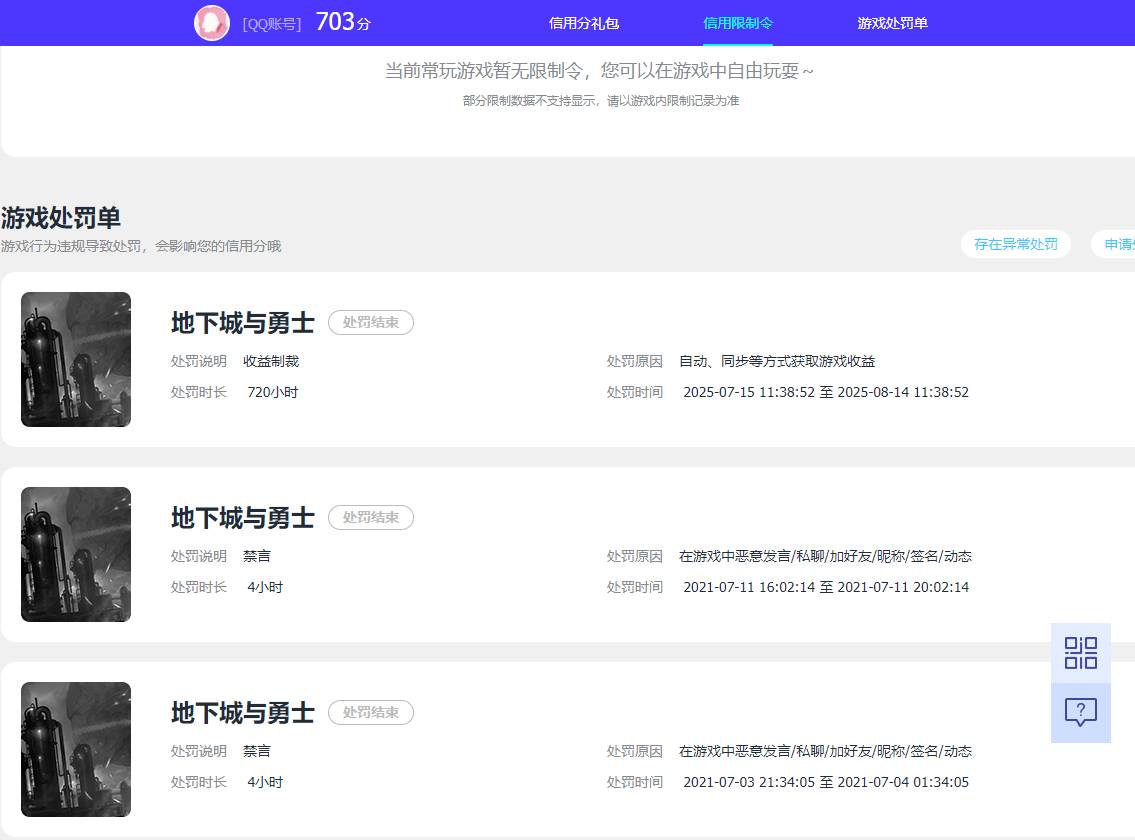Click the 720小时 penalty duration text
1135x840 pixels.
click(x=273, y=392)
